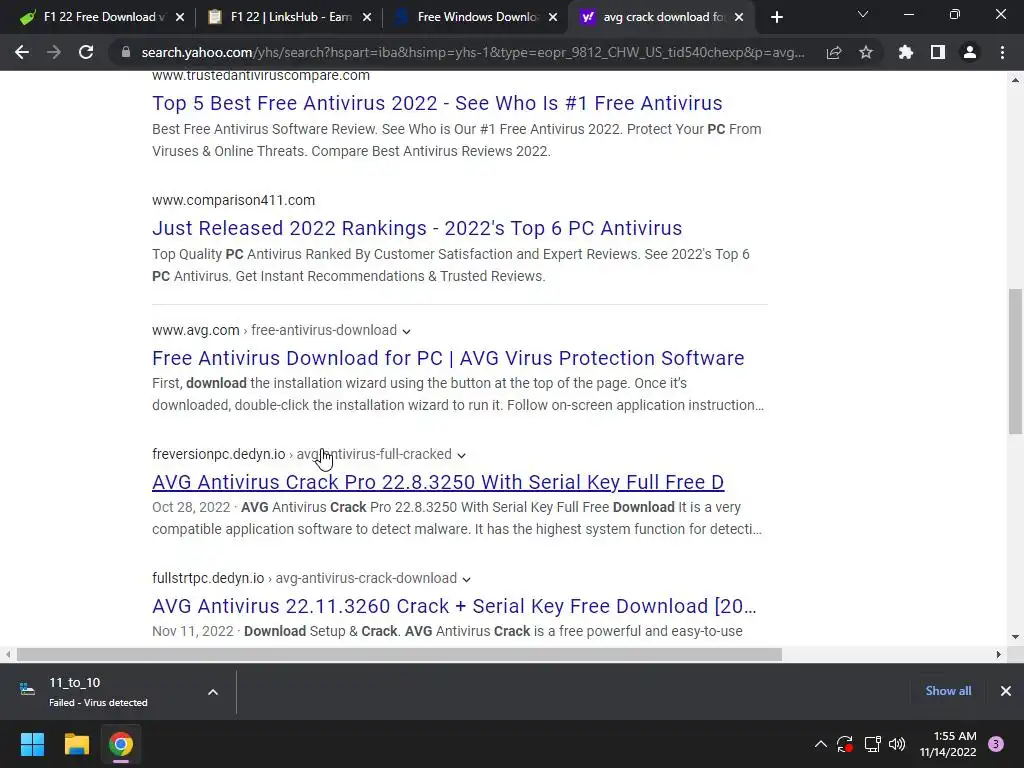Close the downloads bar
Screen dimensions: 1024x768
(x=1006, y=691)
